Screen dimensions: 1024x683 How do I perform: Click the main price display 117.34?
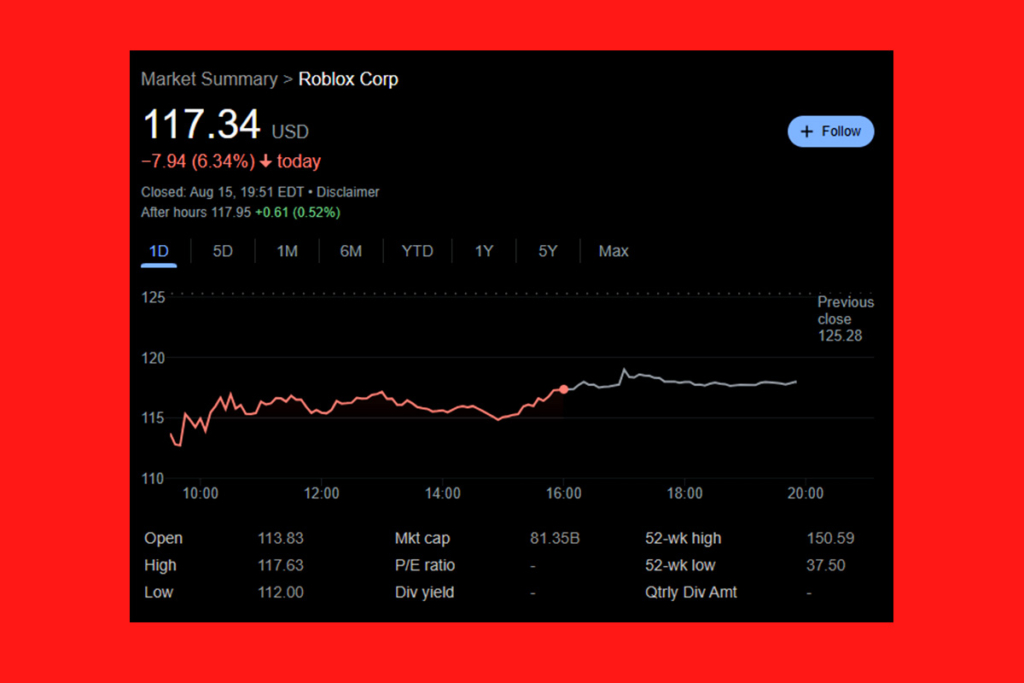[x=201, y=124]
